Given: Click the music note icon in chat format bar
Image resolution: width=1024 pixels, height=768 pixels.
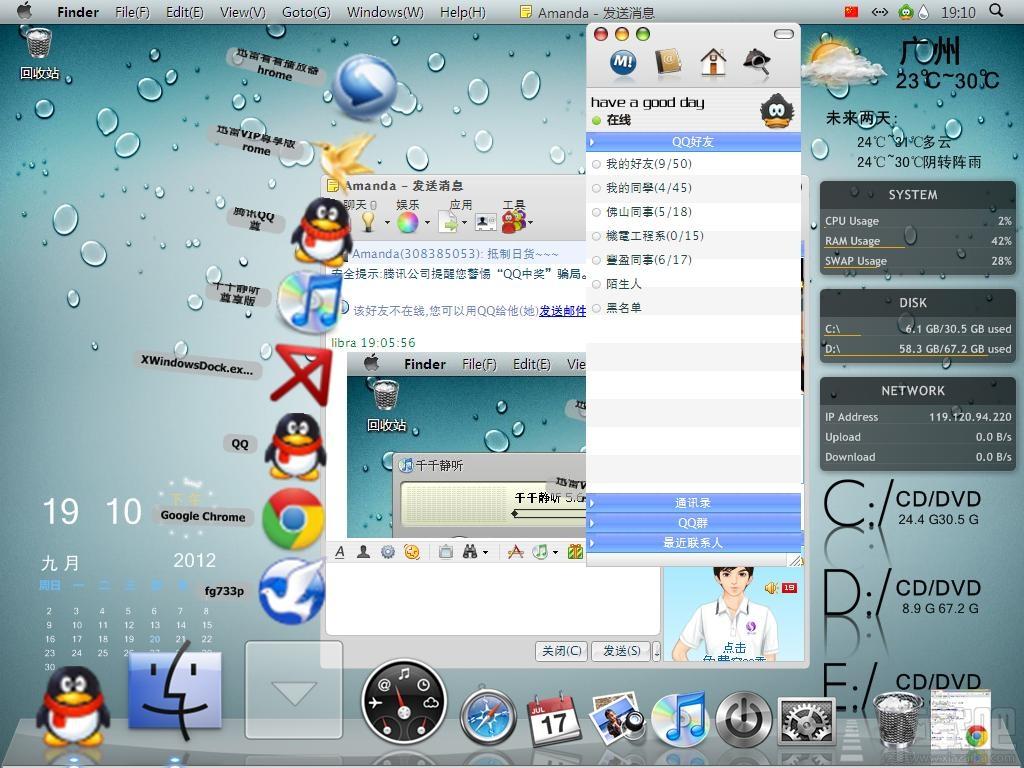Looking at the screenshot, I should (x=540, y=552).
